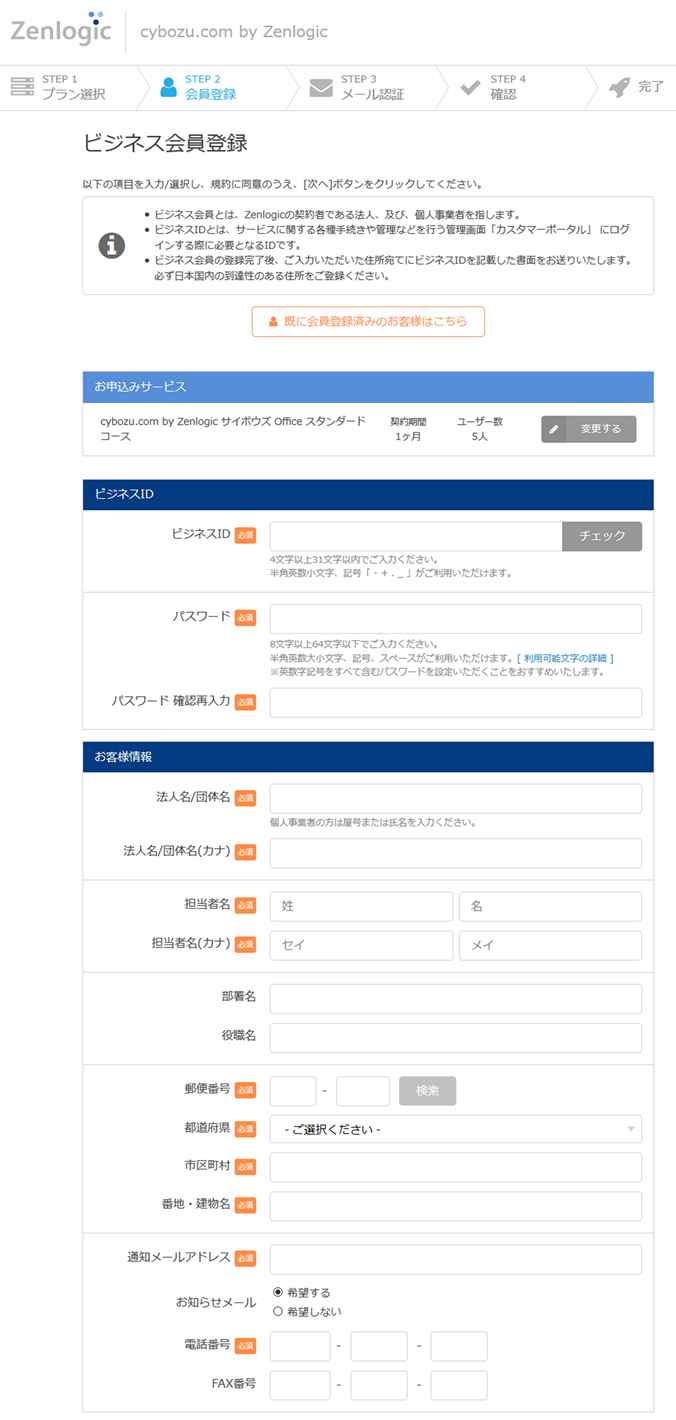
Task: Click ユーザー数 5人 text
Action: 480,429
